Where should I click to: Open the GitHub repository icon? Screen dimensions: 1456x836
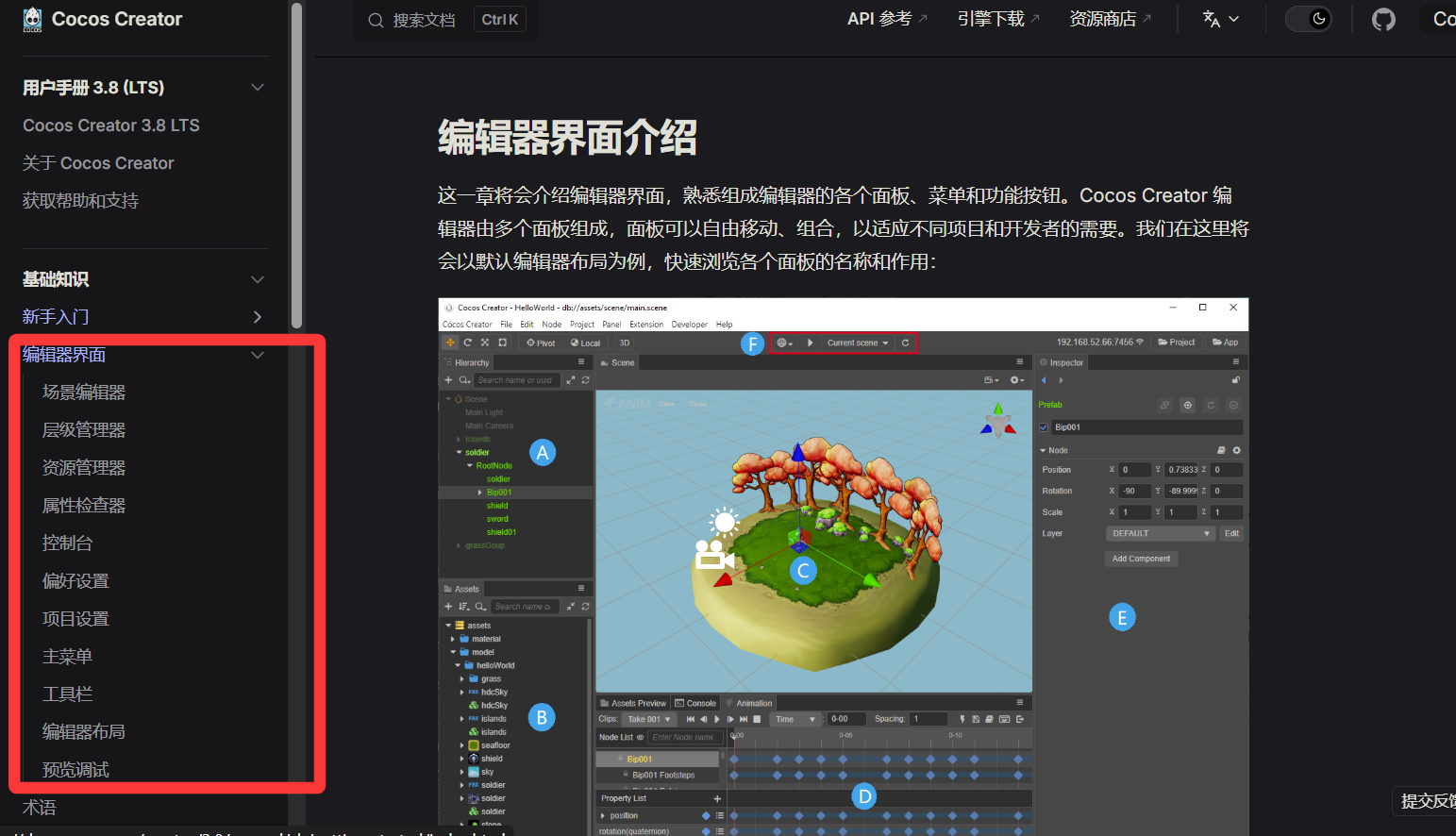(x=1383, y=19)
